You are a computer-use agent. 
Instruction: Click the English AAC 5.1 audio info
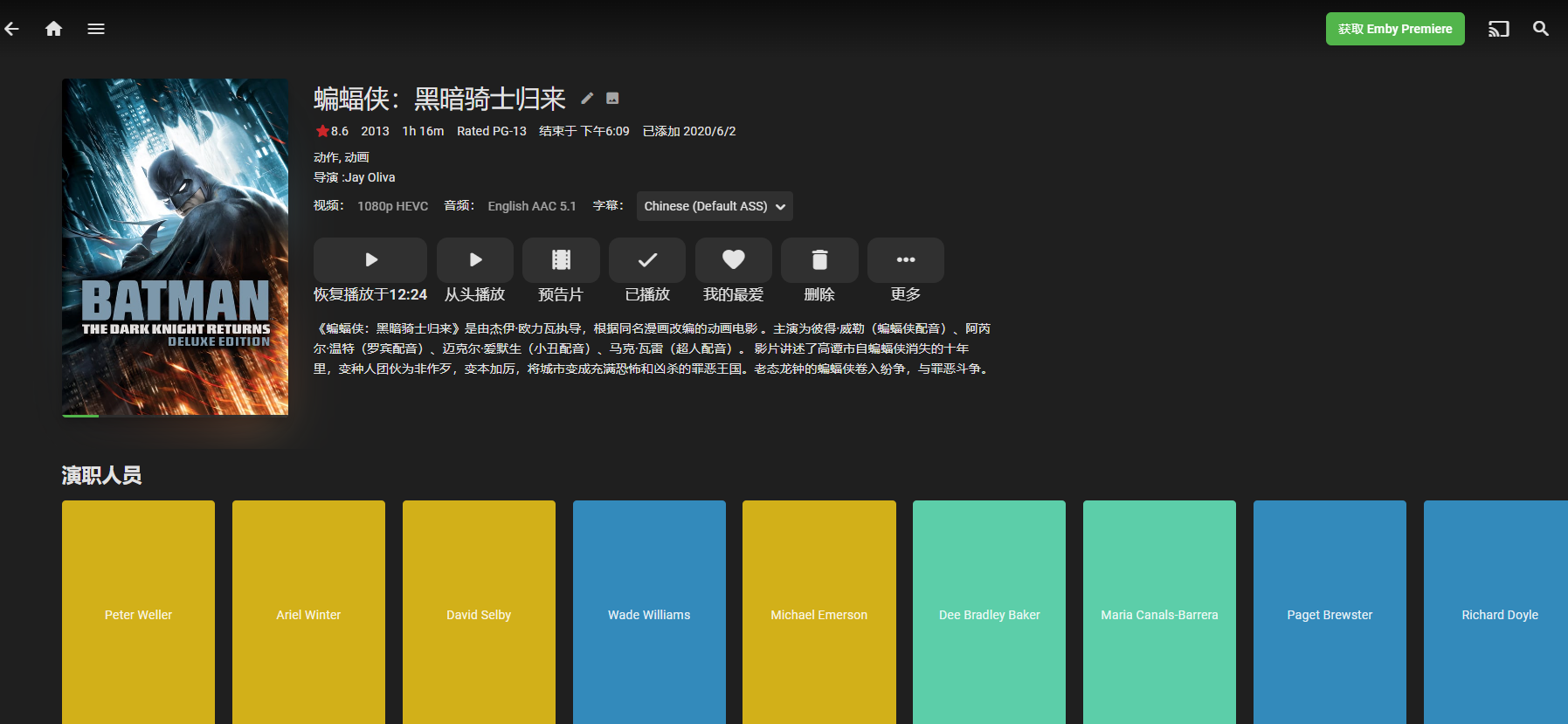[x=532, y=206]
